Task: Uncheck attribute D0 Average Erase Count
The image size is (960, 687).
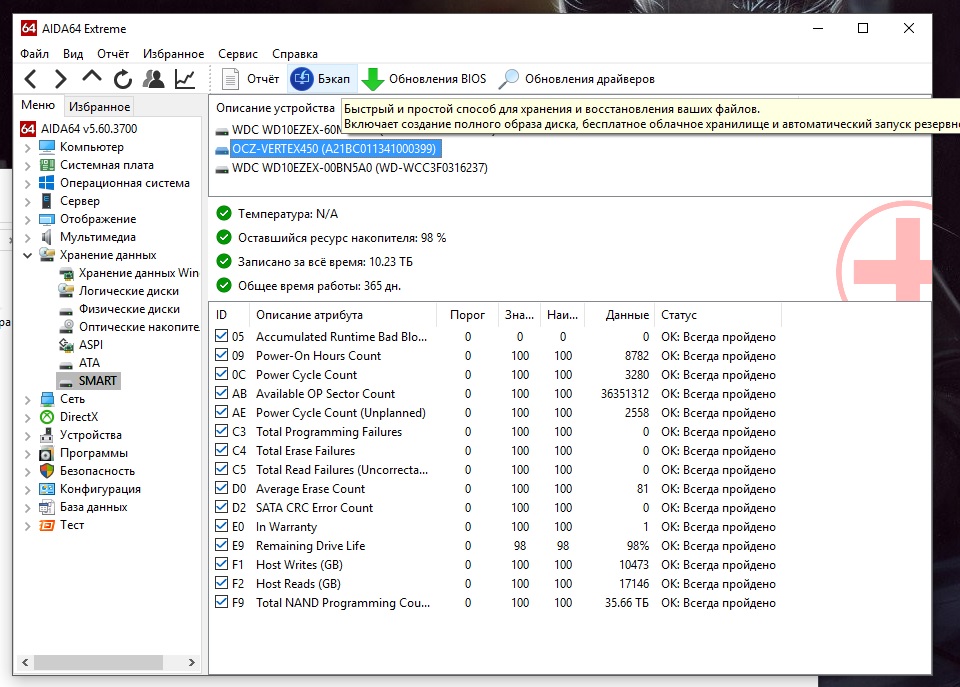Action: click(x=222, y=488)
